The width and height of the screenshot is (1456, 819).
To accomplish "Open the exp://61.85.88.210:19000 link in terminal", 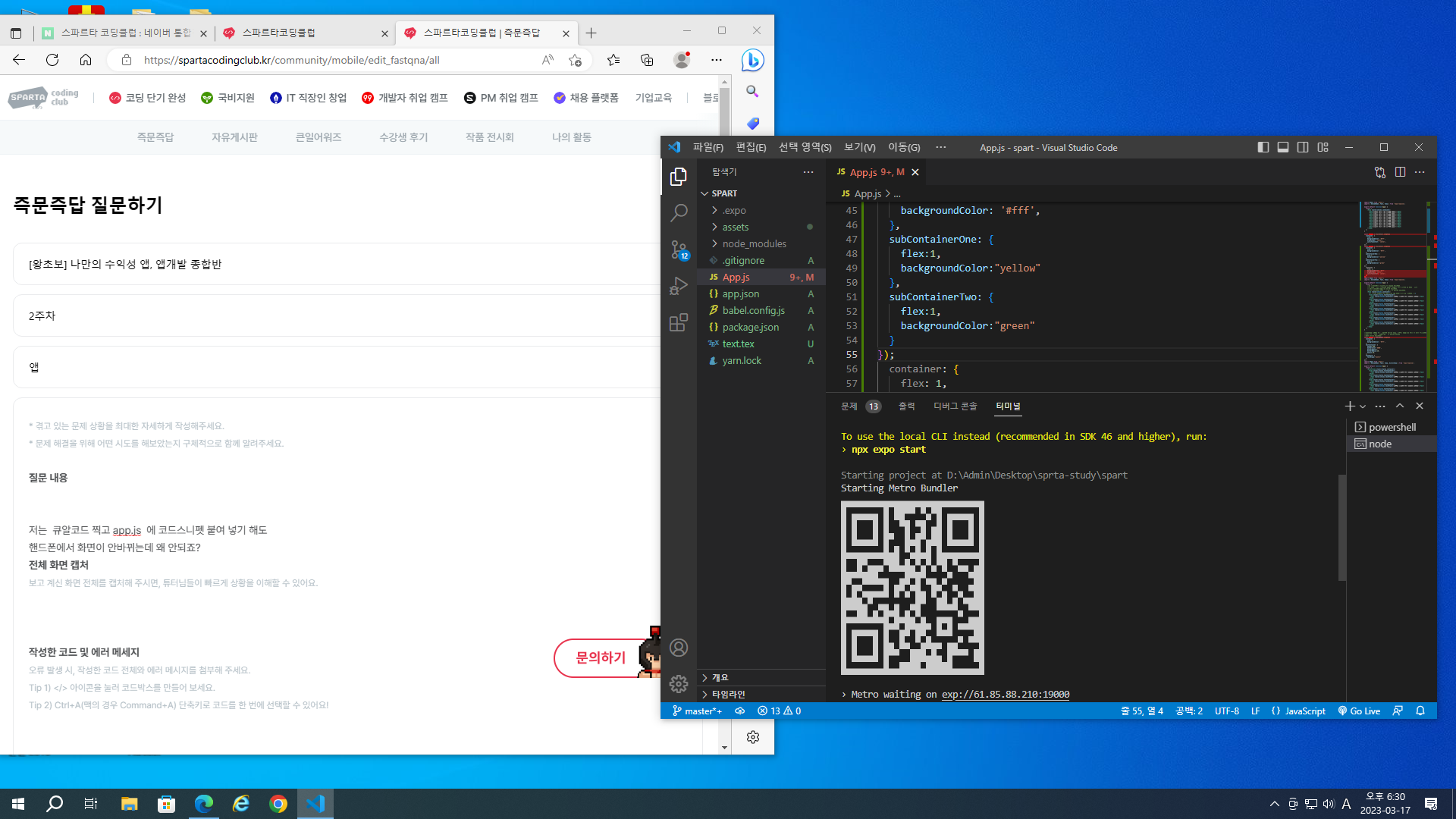I will [1006, 695].
